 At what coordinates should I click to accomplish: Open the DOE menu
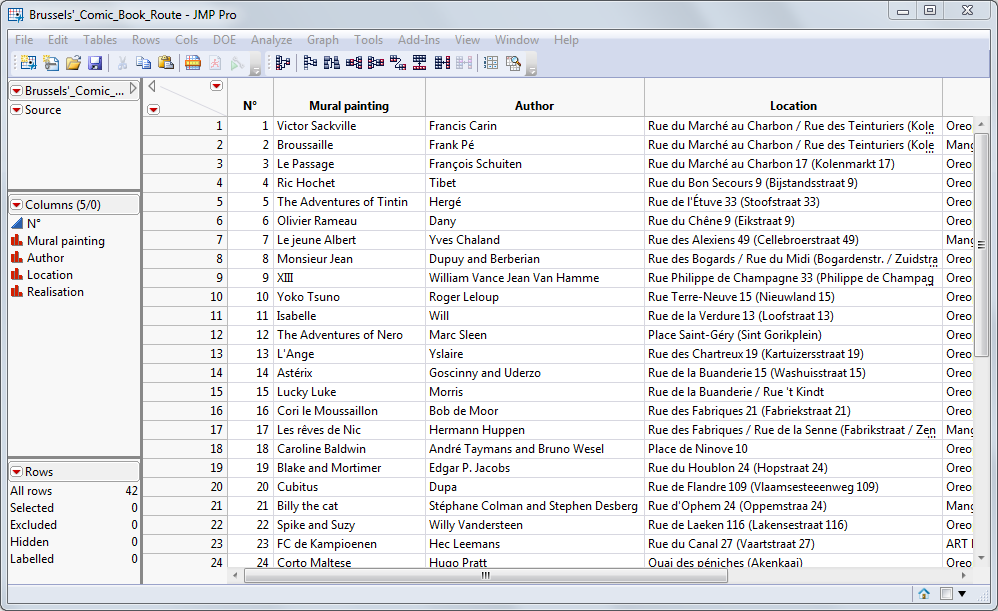pyautogui.click(x=225, y=40)
